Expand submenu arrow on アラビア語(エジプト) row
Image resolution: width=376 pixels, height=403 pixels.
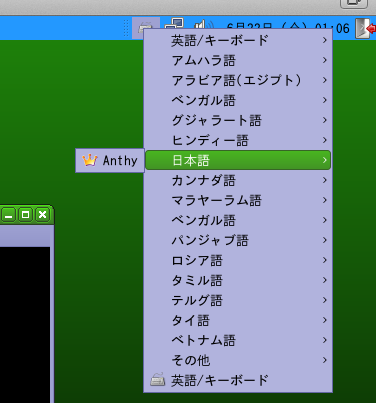pos(325,80)
